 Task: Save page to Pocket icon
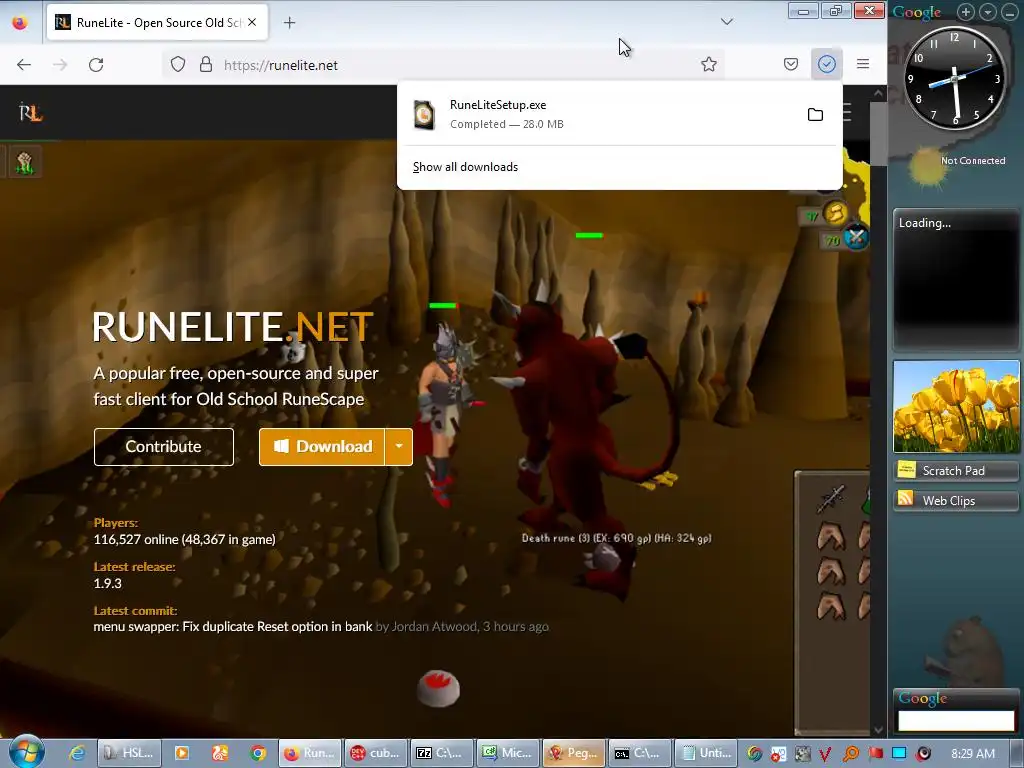coord(791,64)
